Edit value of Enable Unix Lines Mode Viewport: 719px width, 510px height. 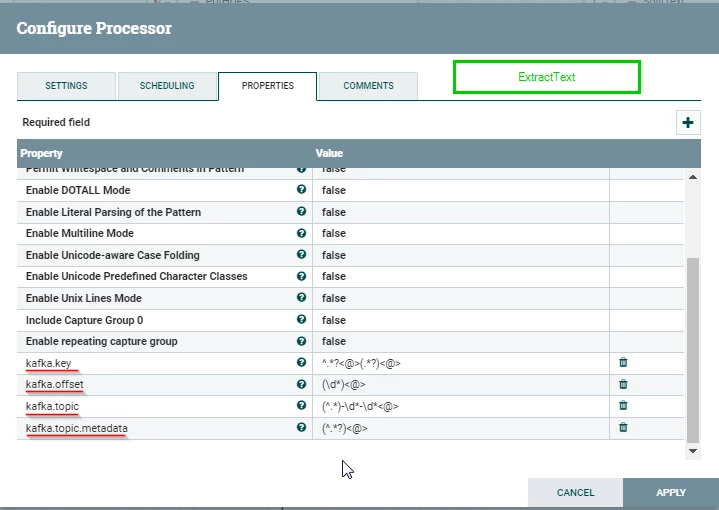click(x=461, y=299)
